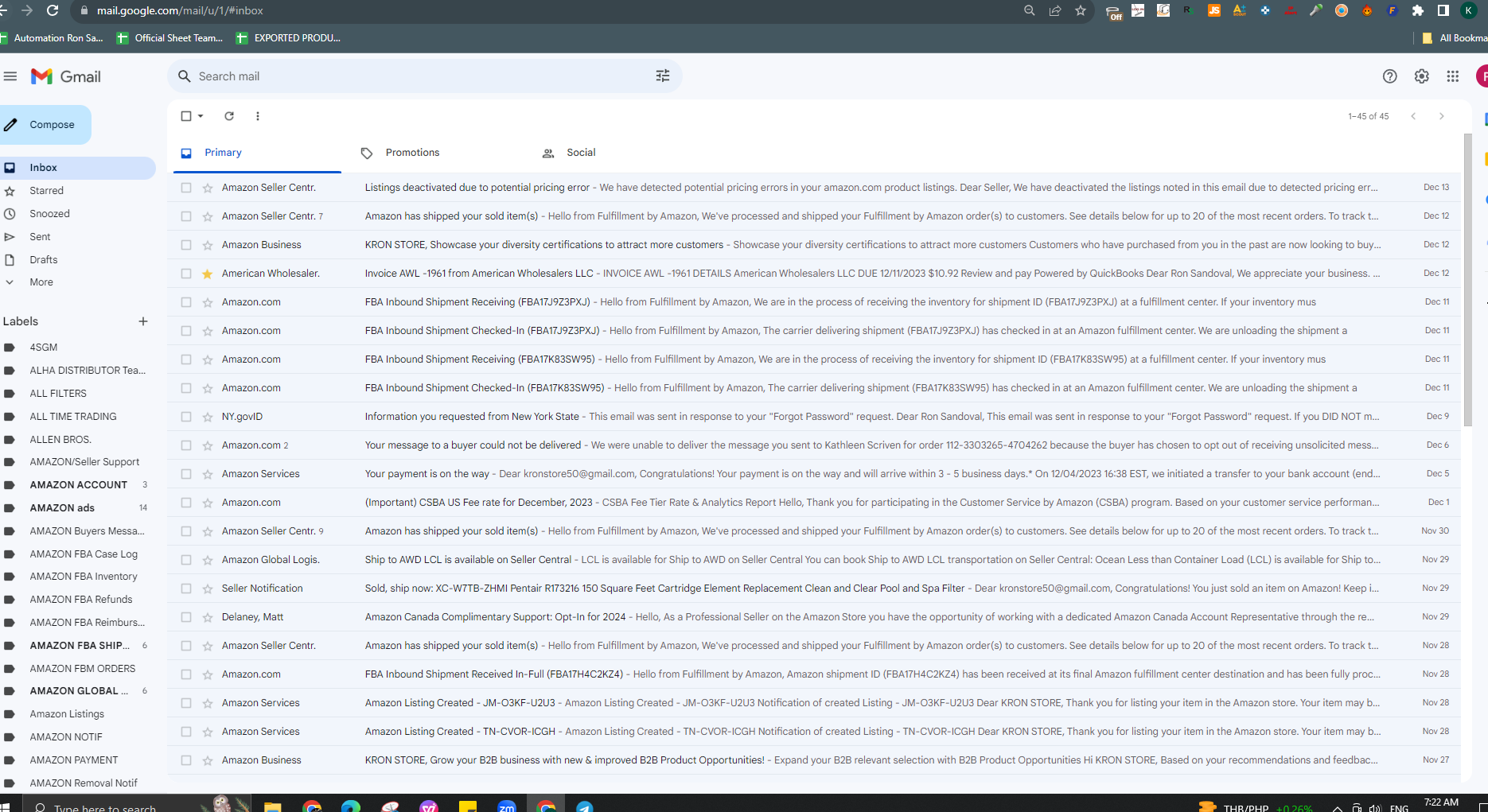Check the American Wholesalers invoice email box

click(185, 274)
